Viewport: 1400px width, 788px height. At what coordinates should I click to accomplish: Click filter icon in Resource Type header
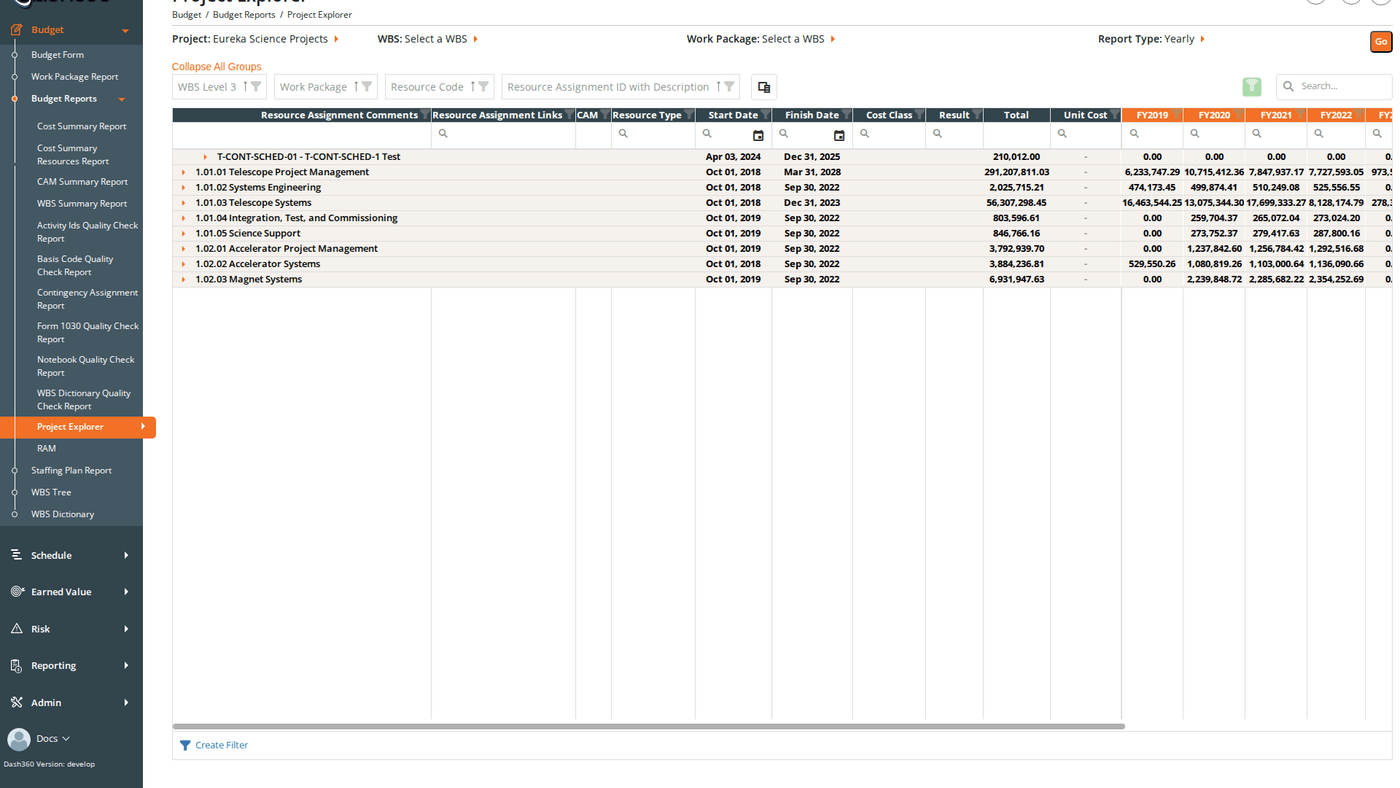[x=689, y=115]
